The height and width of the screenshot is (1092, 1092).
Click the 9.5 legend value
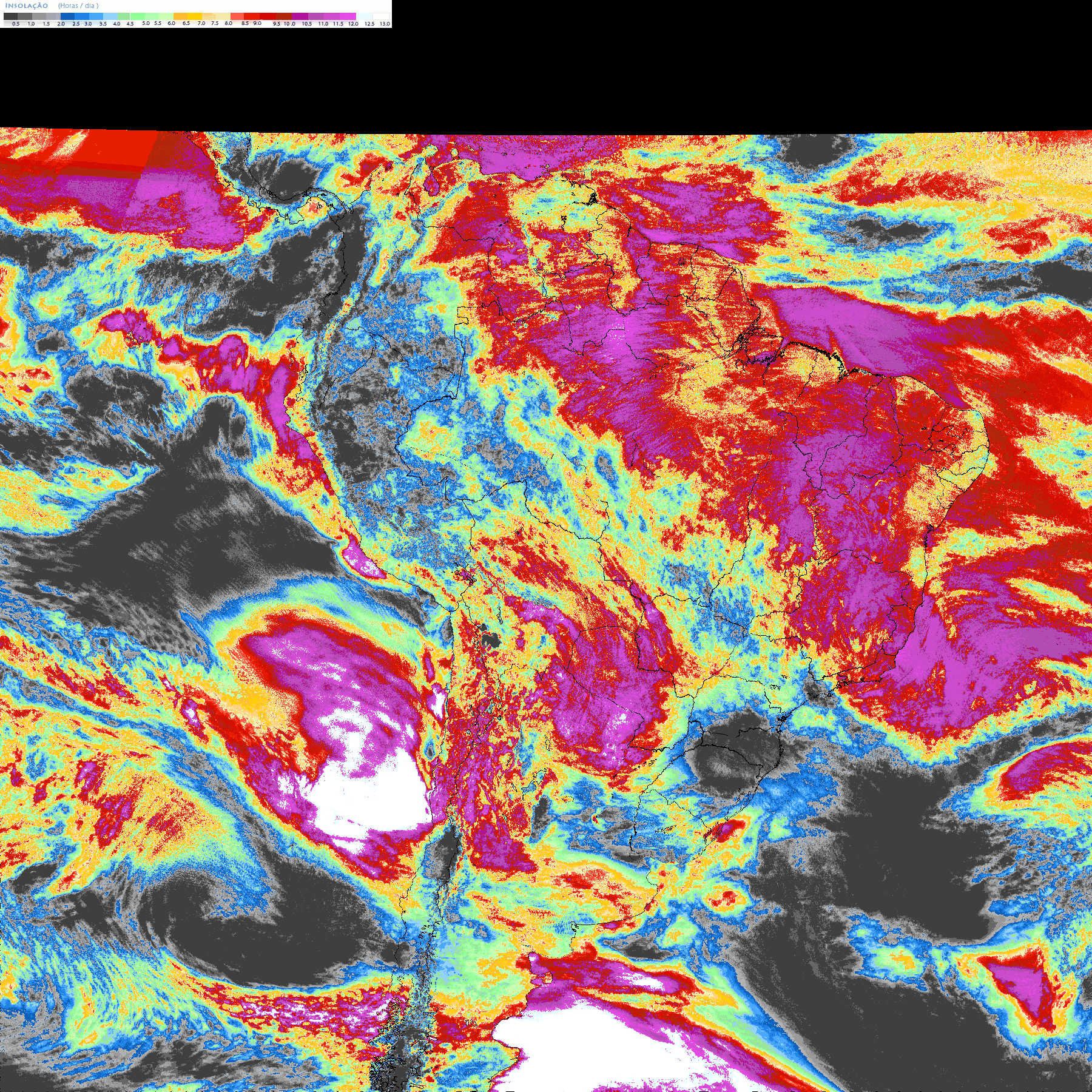[277, 24]
